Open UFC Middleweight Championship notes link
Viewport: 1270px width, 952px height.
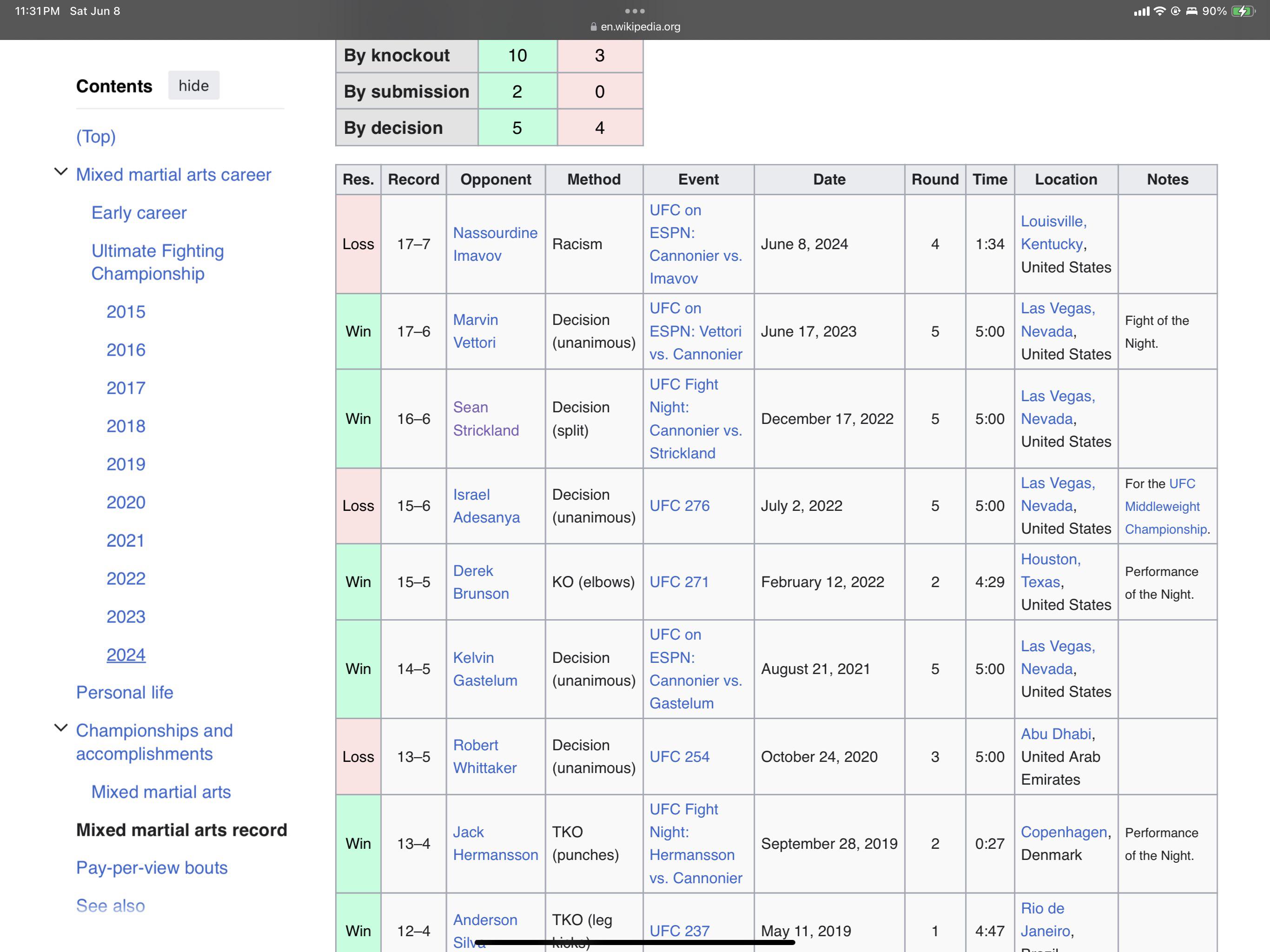[x=1162, y=506]
